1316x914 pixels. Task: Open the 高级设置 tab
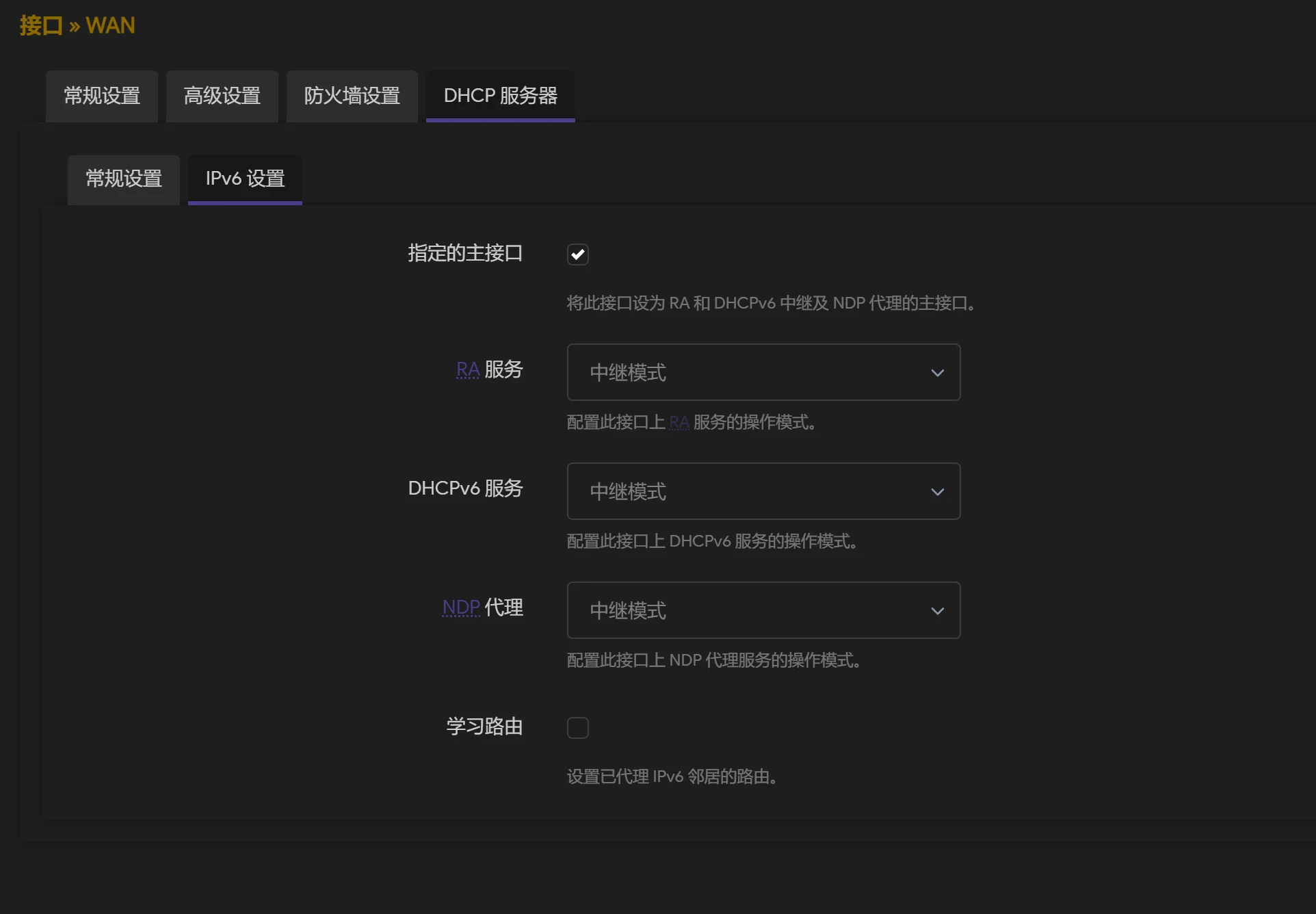(x=222, y=96)
